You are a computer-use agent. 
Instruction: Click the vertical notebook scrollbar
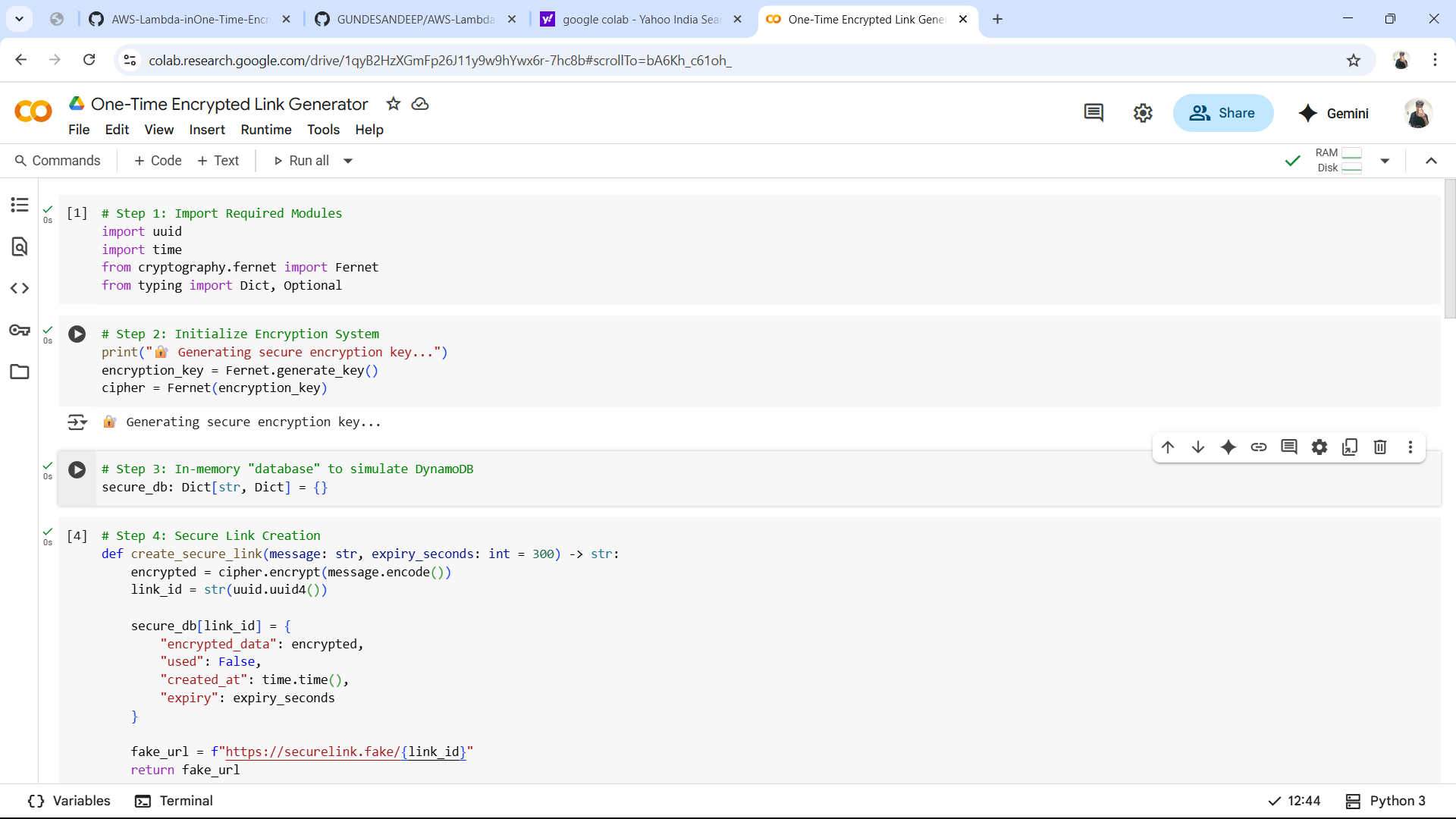click(1450, 250)
